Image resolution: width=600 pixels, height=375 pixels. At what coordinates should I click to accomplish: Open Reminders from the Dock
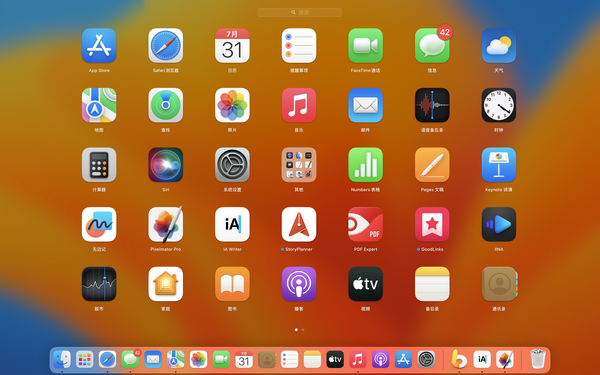(289, 359)
